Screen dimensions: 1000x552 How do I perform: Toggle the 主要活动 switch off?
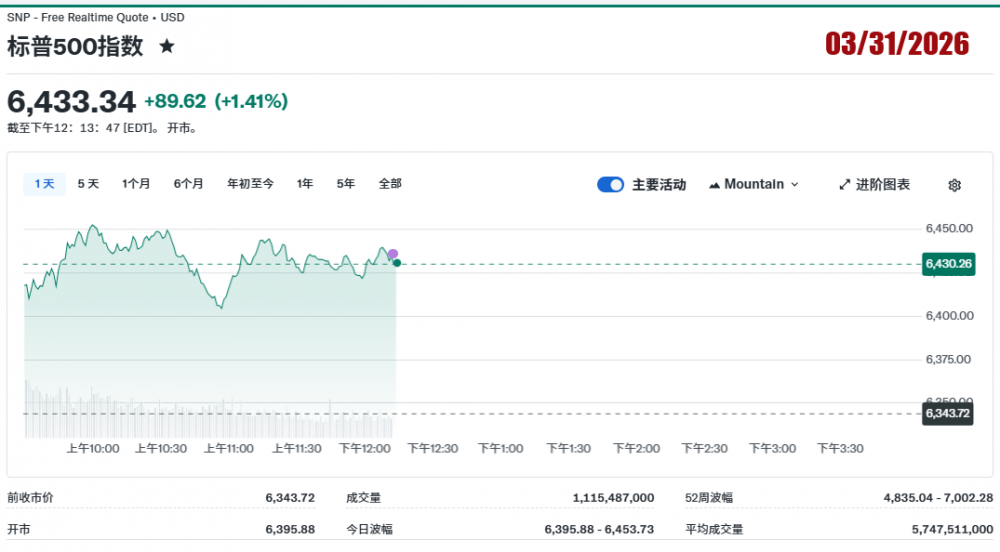coord(610,185)
